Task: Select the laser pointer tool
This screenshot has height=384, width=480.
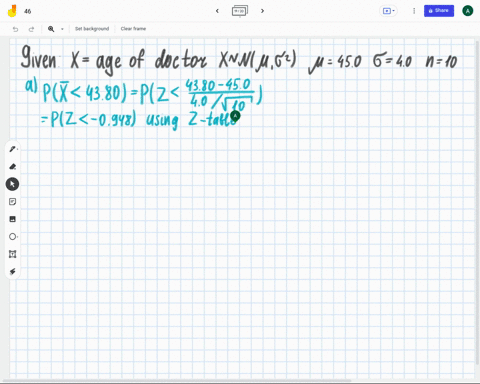Action: click(12, 272)
